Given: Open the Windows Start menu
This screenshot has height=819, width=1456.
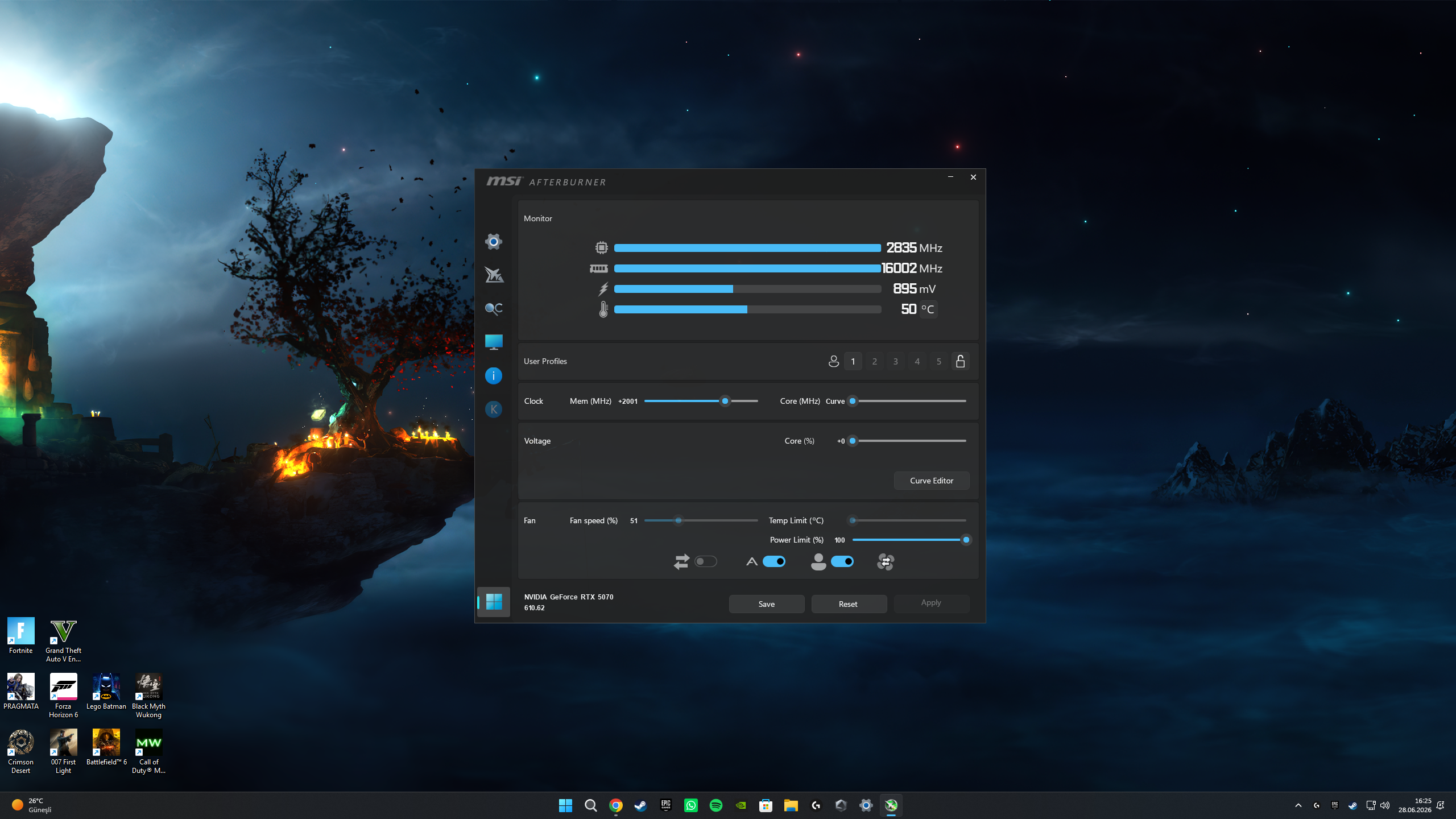Looking at the screenshot, I should coord(565,805).
